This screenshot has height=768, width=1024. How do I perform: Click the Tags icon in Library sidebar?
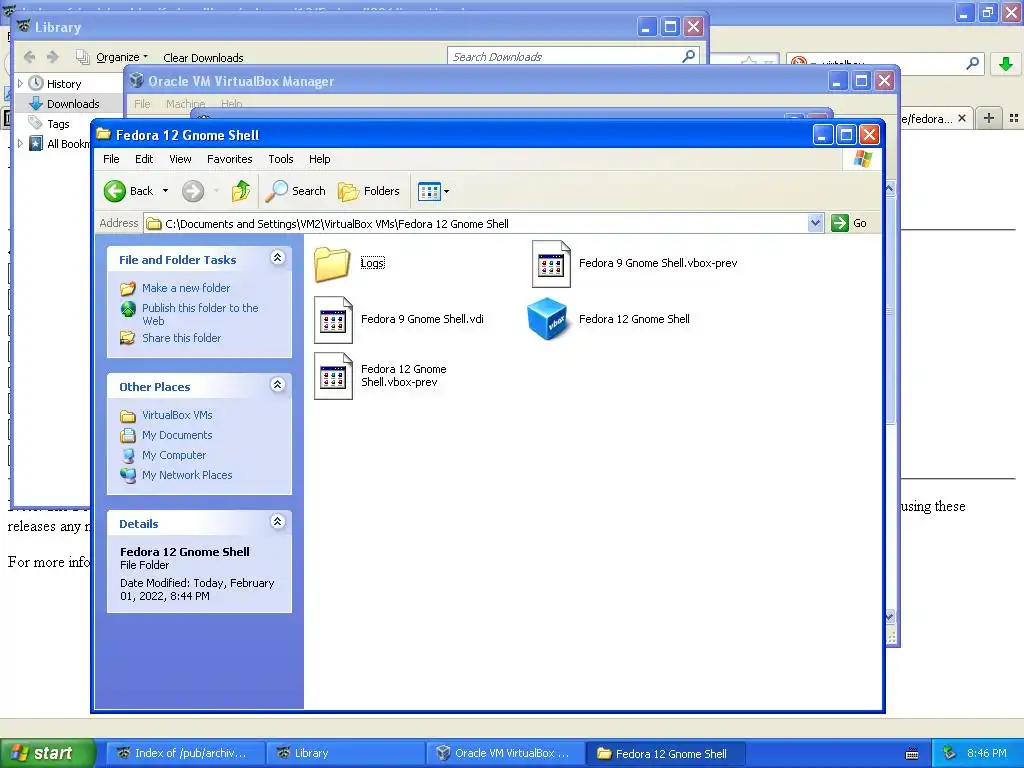(x=36, y=123)
